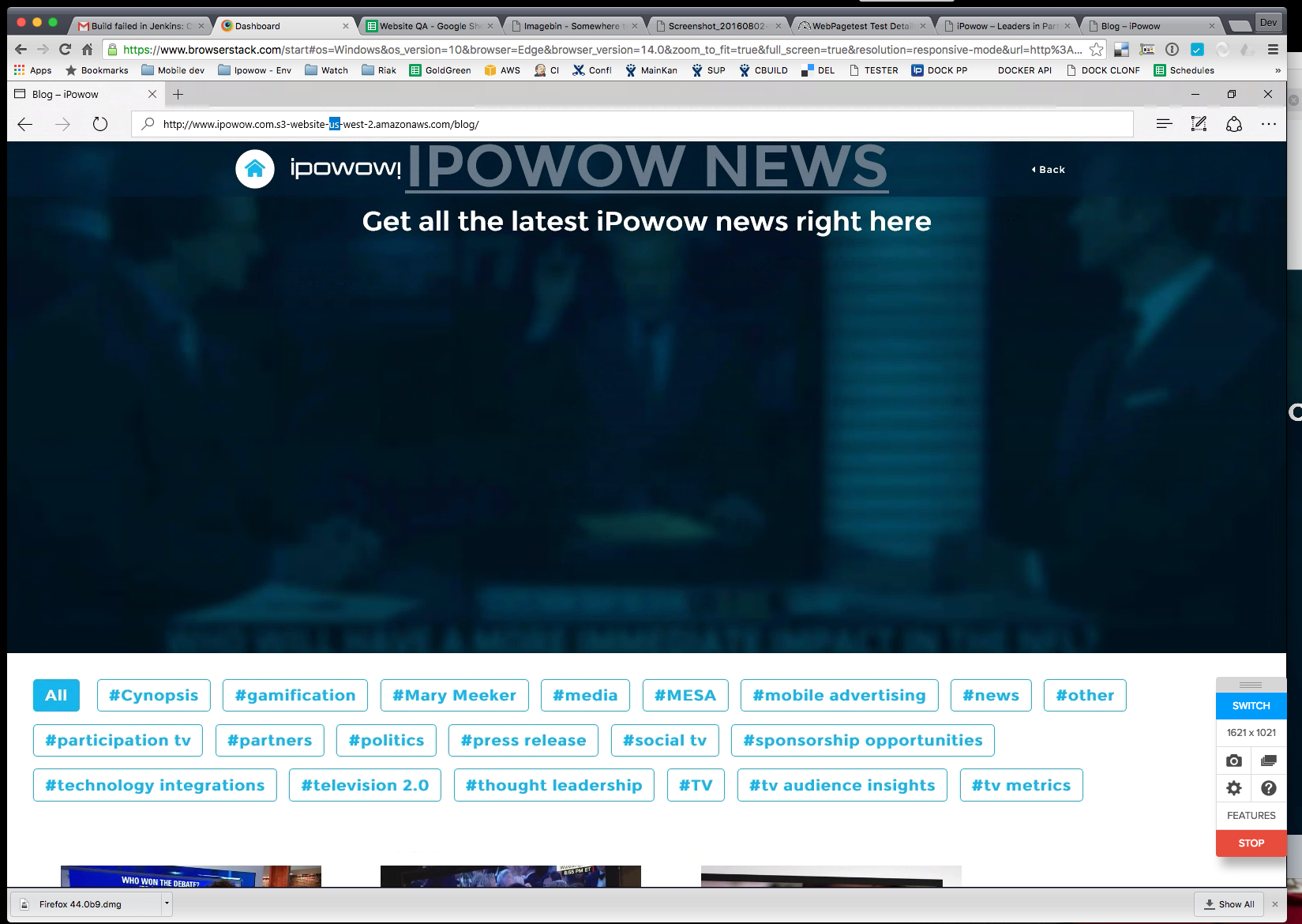
Task: Click Chrome home button
Action: 88,49
